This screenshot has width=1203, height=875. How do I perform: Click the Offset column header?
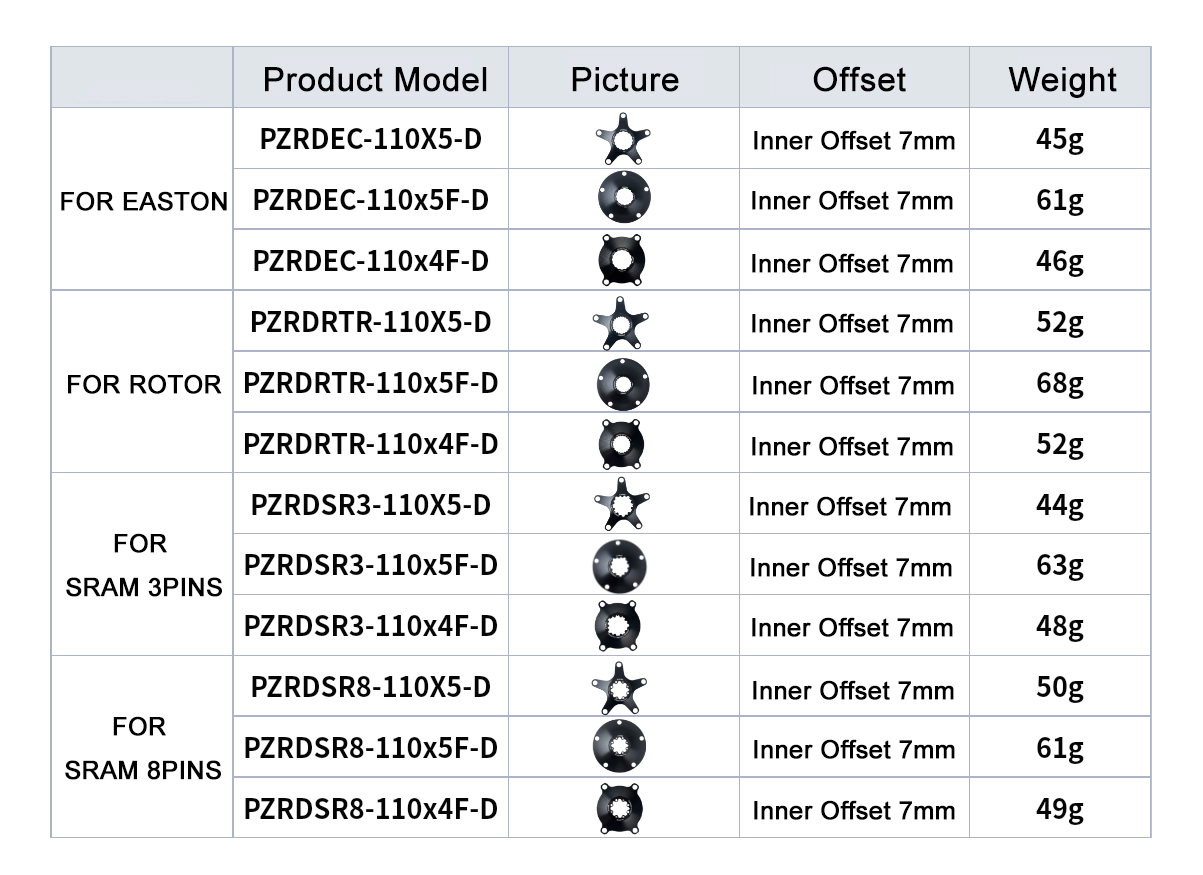pos(859,79)
